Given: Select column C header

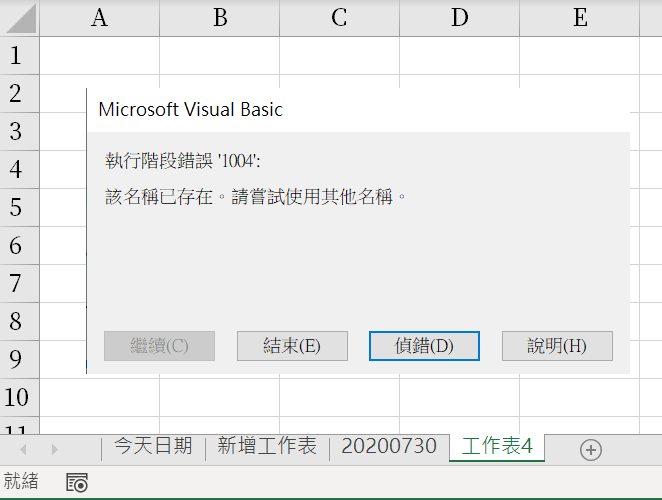Looking at the screenshot, I should point(339,18).
